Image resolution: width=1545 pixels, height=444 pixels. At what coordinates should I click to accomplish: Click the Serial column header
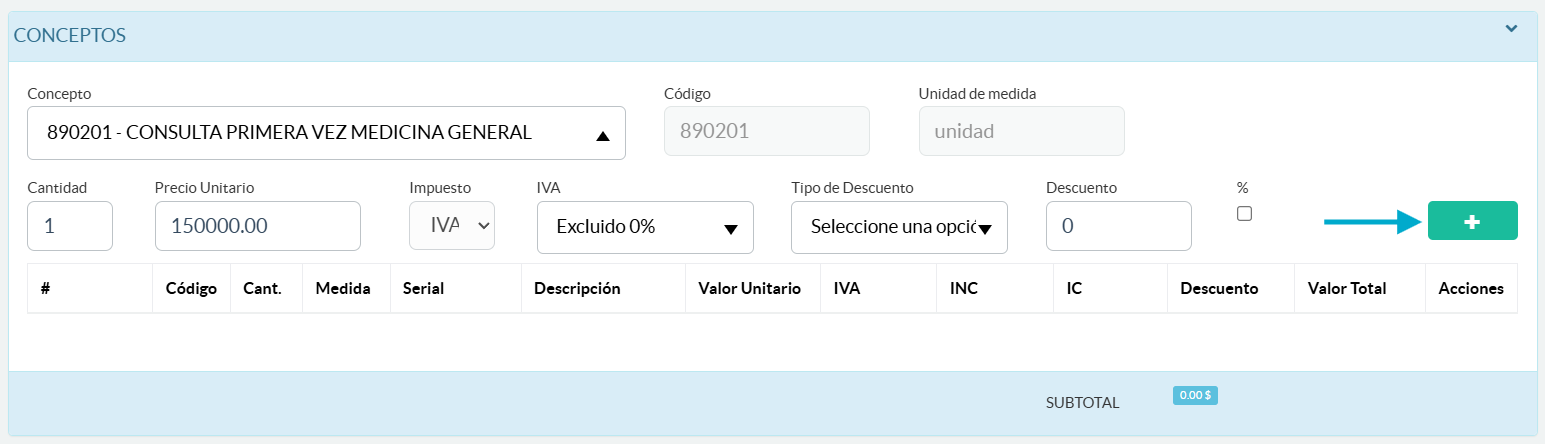coord(423,289)
